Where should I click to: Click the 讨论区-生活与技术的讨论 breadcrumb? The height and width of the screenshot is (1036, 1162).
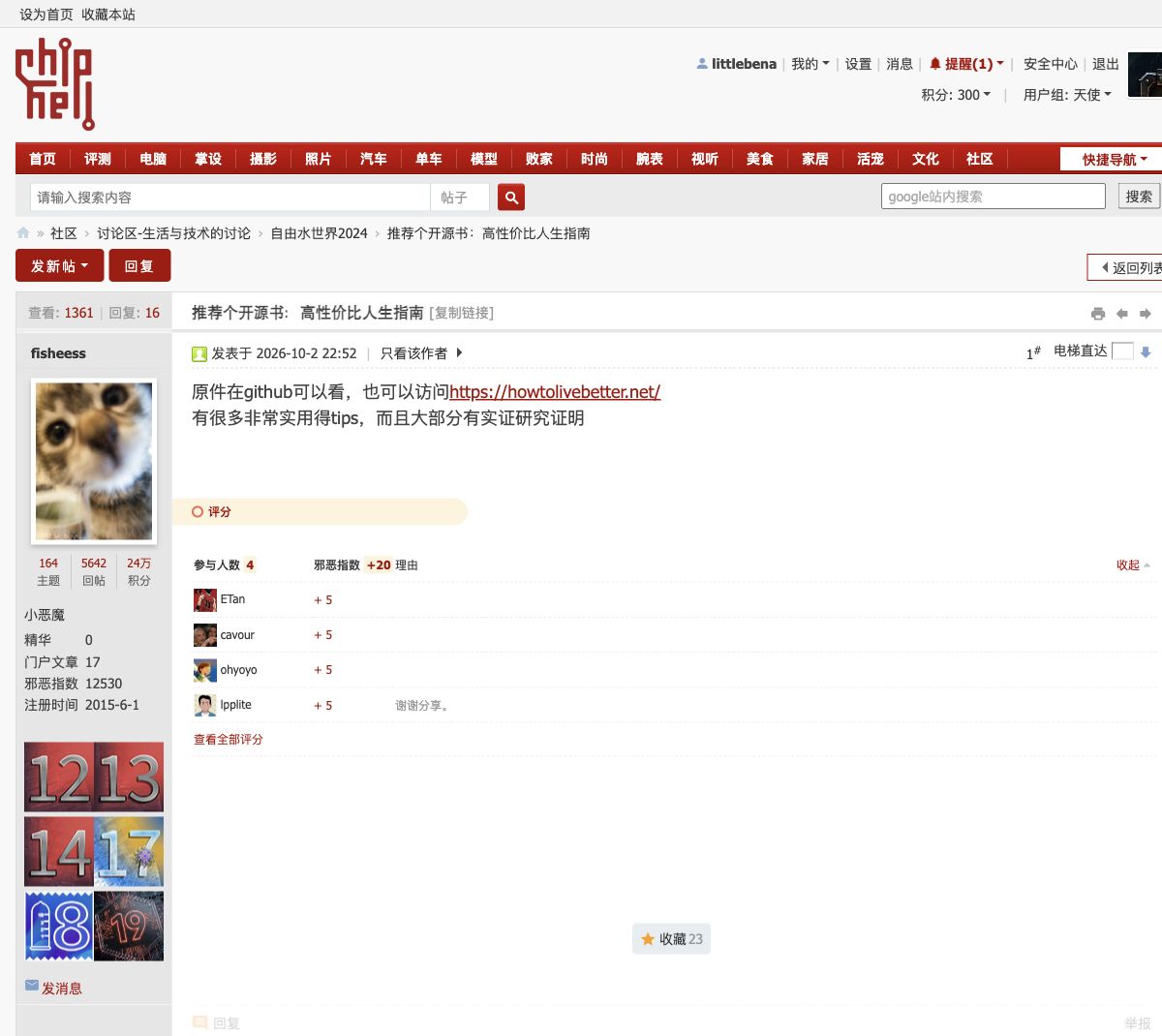point(173,233)
